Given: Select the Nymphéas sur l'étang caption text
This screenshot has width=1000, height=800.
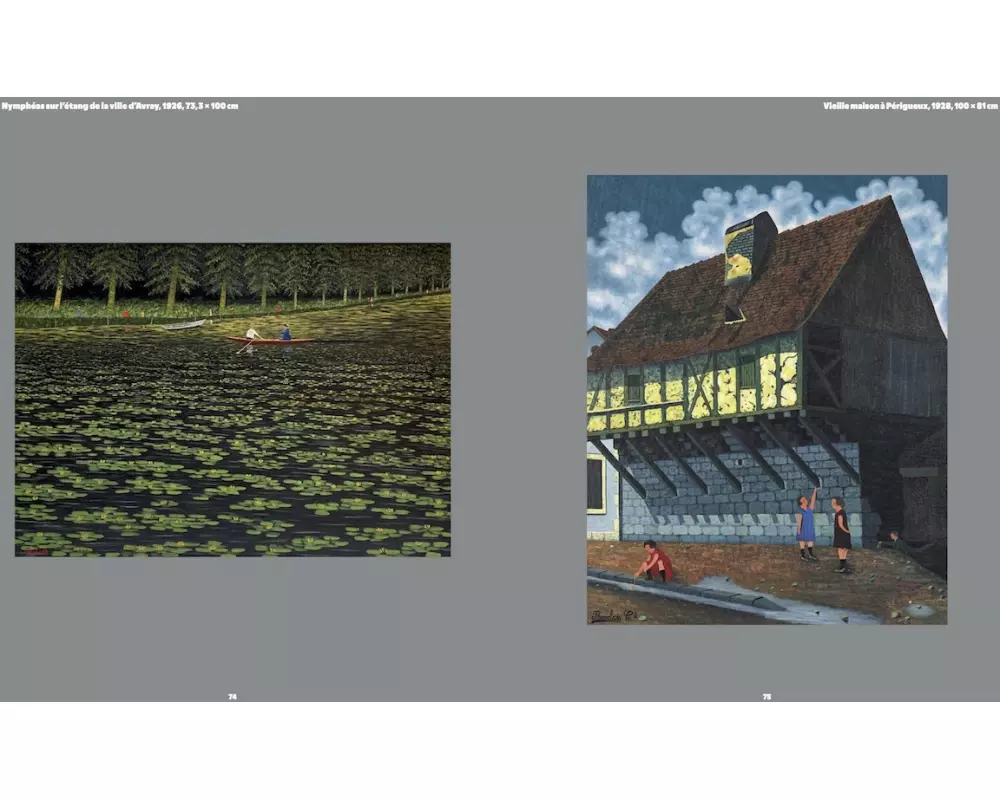Looking at the screenshot, I should pos(120,105).
